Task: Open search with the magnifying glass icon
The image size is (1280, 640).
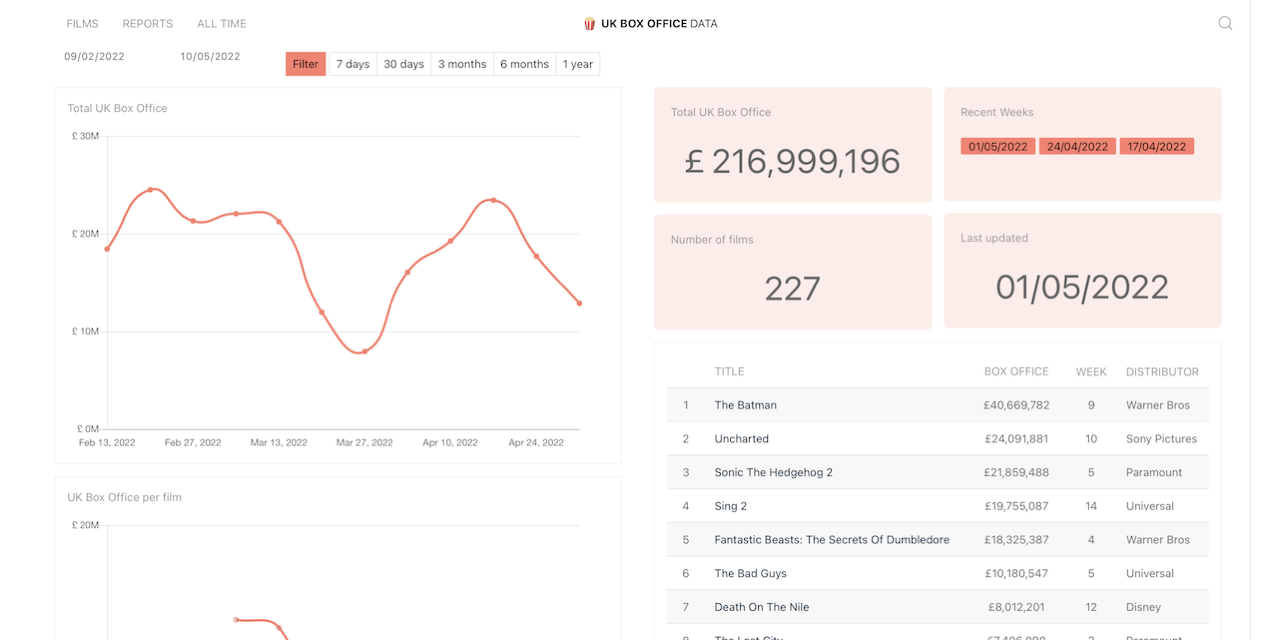Action: (1224, 23)
